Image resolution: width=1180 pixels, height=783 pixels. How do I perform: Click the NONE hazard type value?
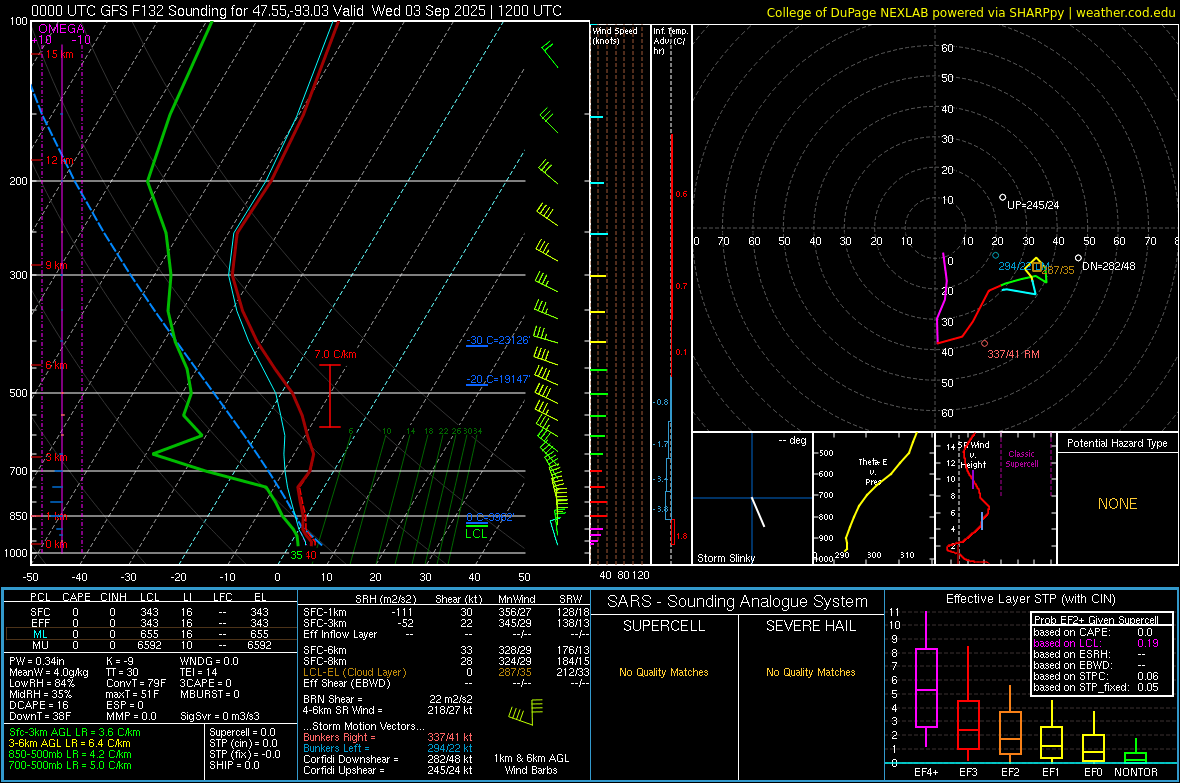[1117, 504]
